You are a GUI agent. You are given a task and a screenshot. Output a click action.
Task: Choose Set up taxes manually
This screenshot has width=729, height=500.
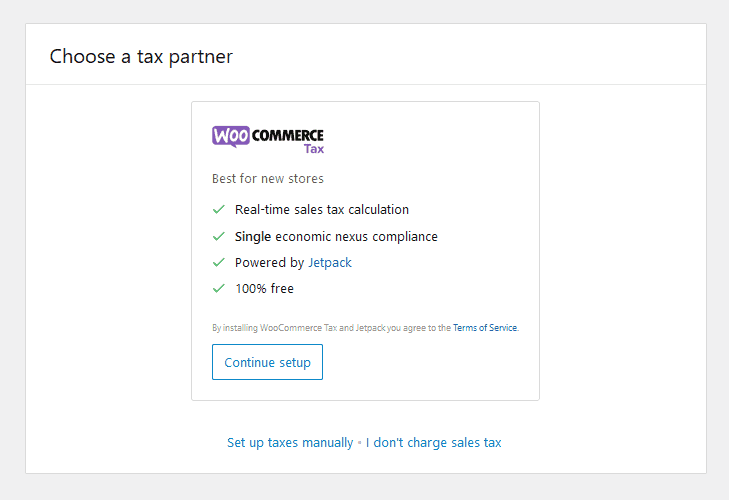pos(290,442)
